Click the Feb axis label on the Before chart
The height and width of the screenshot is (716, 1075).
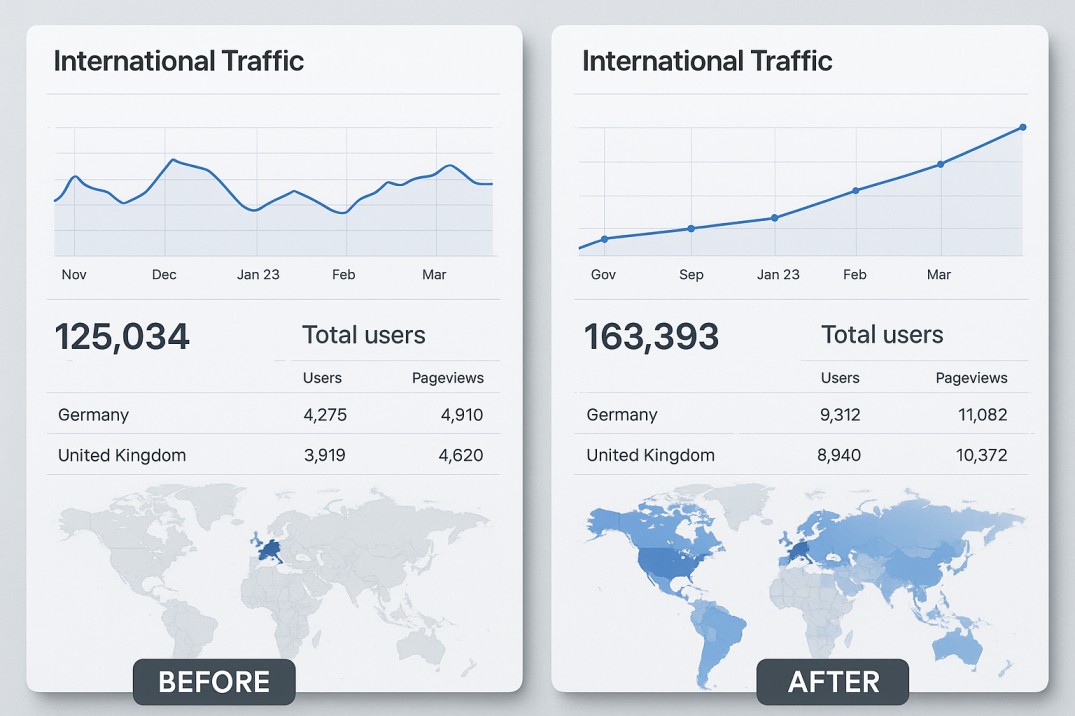[x=343, y=275]
